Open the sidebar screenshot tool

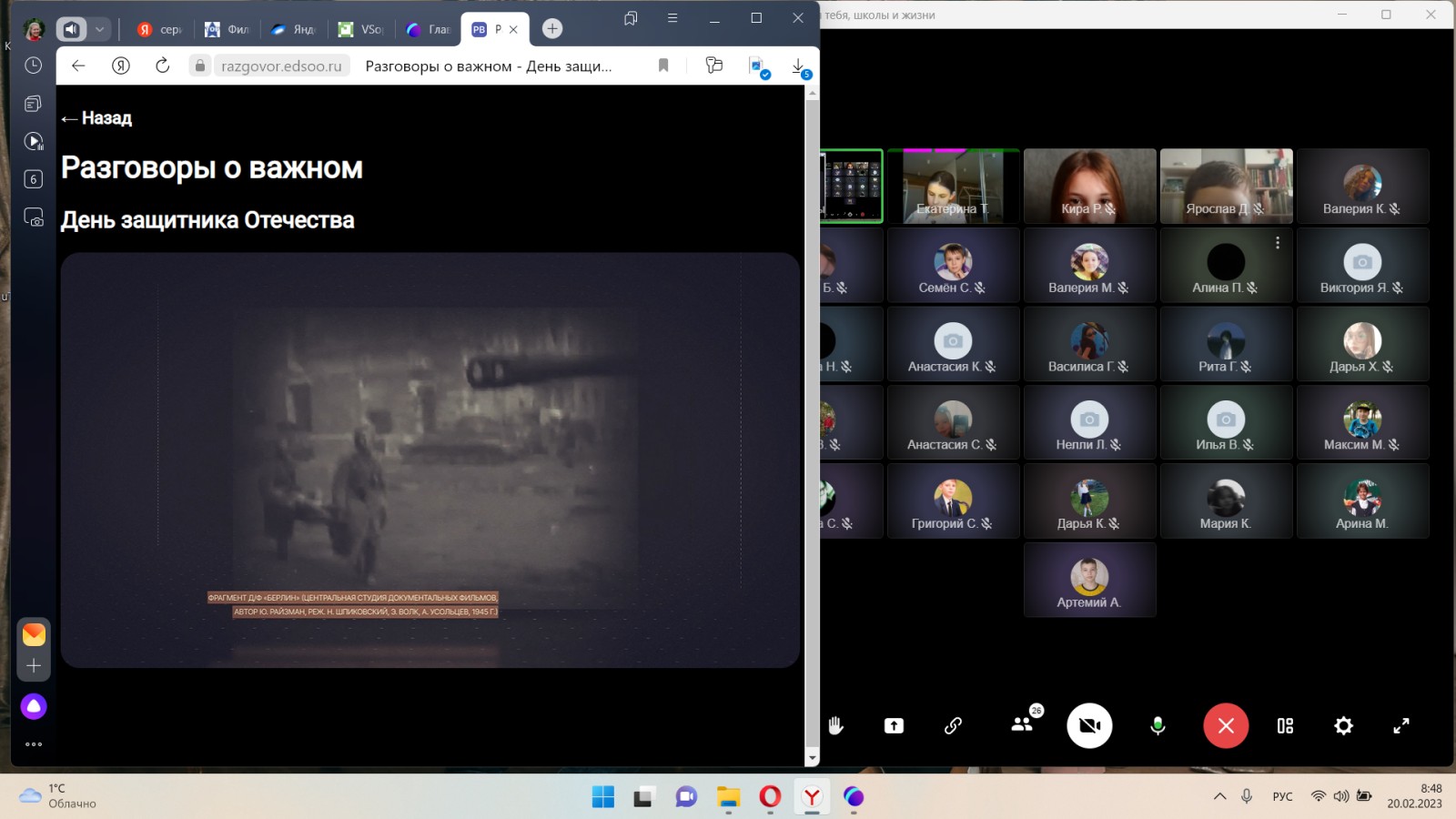click(33, 217)
